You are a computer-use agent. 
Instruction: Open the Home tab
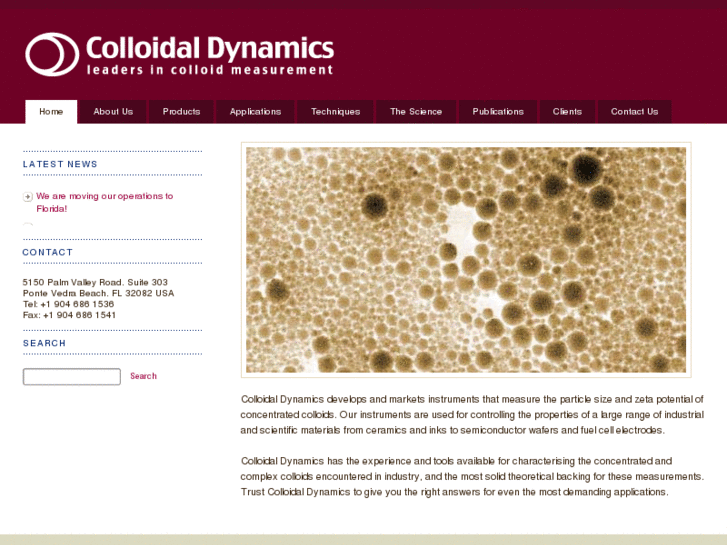click(x=51, y=112)
